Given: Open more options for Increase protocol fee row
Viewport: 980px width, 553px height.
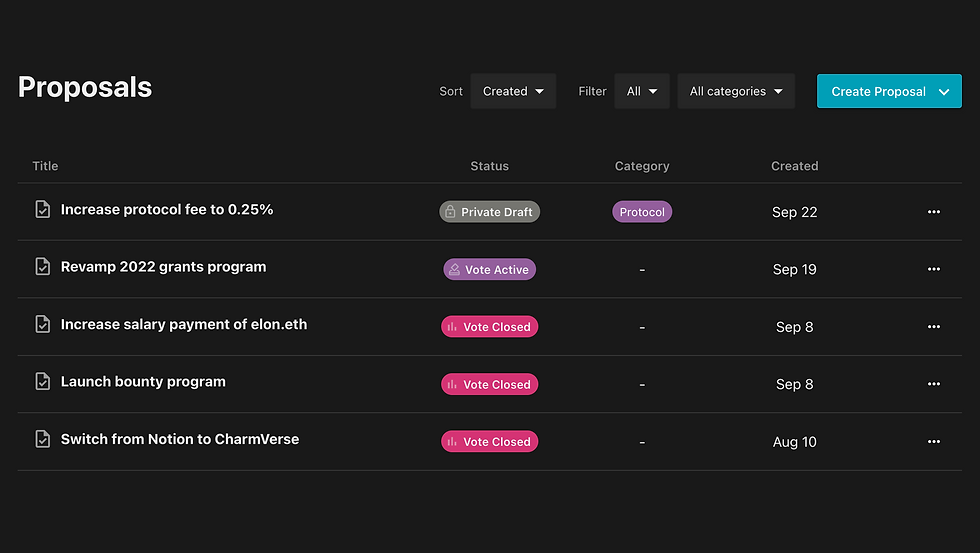Looking at the screenshot, I should point(934,212).
